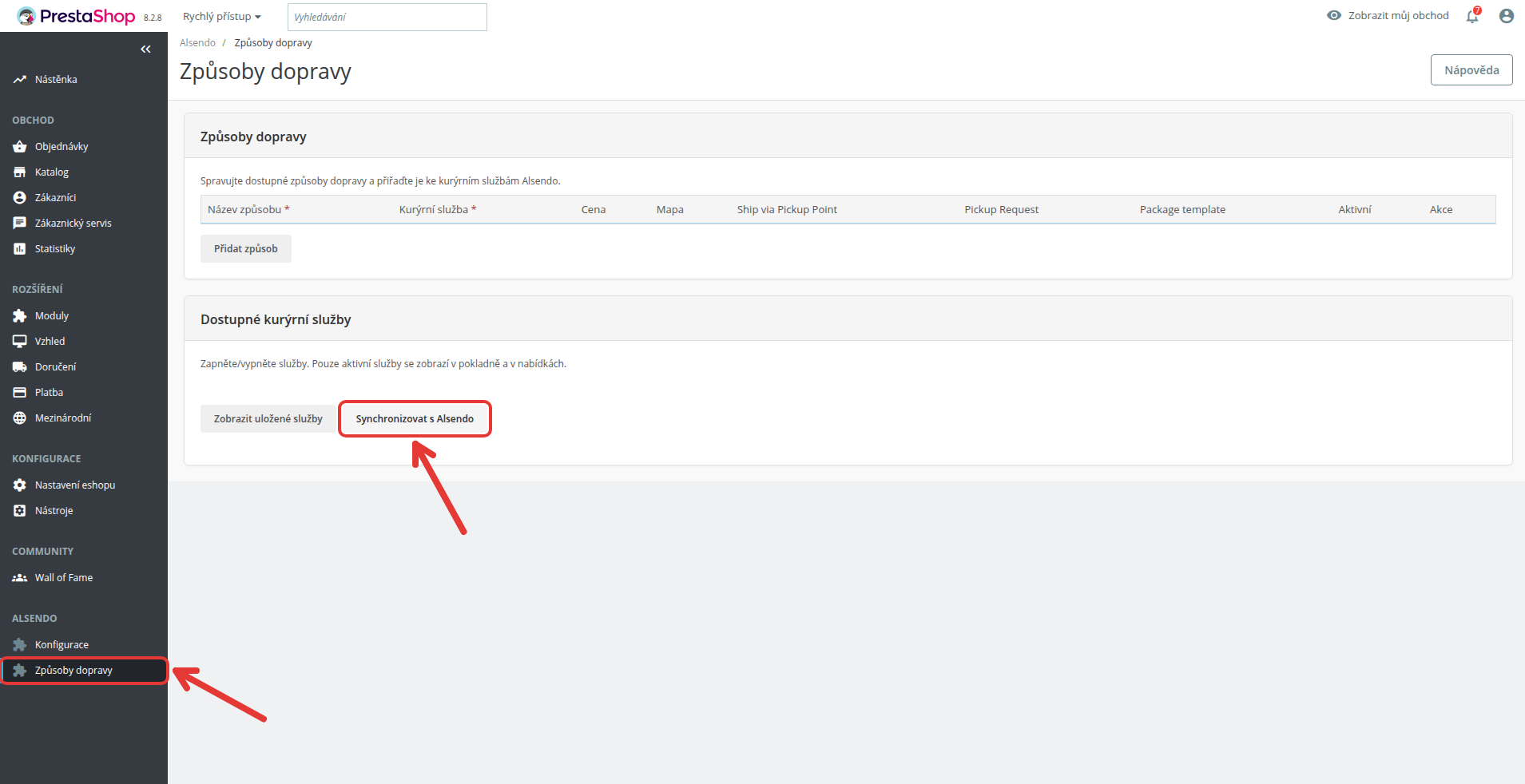Screen dimensions: 1525x784
Task: Click the Objednávky basket icon
Action: [x=20, y=147]
